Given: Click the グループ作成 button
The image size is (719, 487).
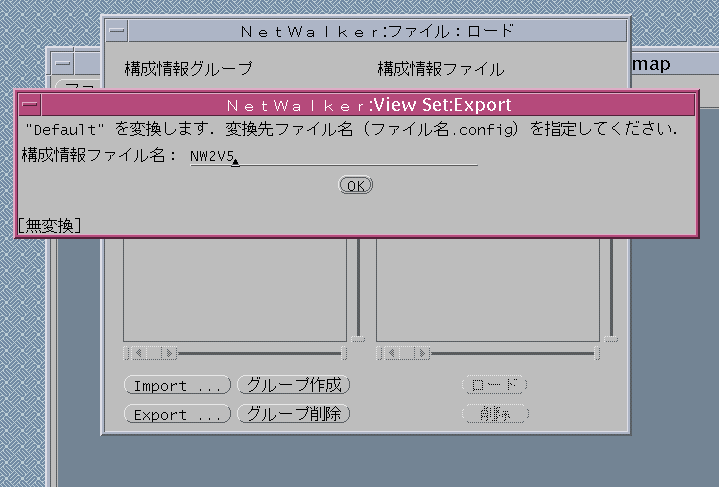Looking at the screenshot, I should point(294,385).
